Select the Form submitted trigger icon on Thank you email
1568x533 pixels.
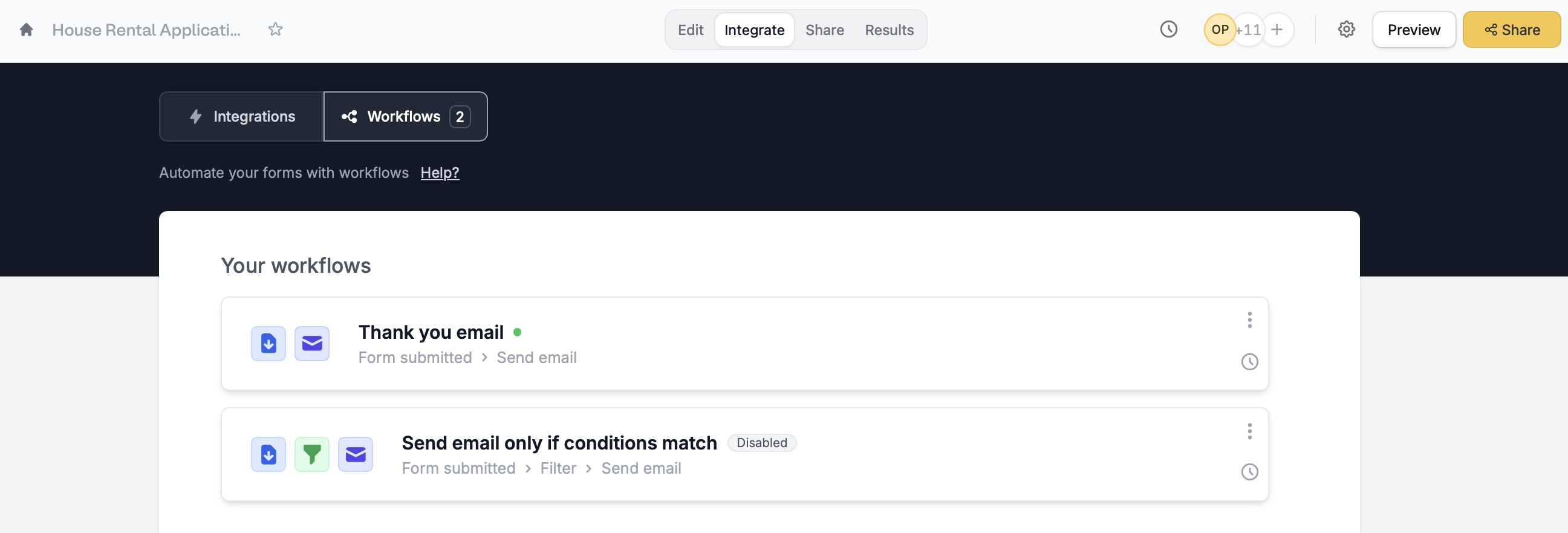[x=268, y=343]
